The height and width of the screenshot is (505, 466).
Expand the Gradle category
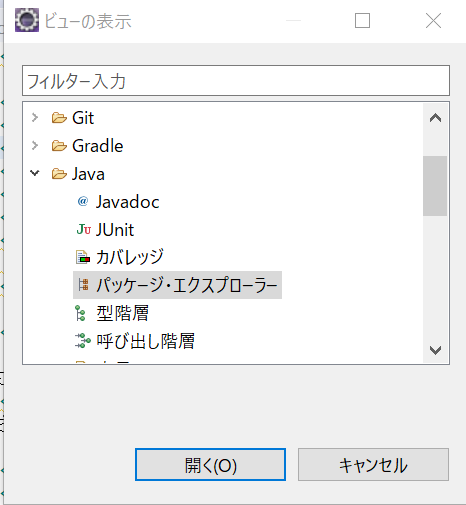pyautogui.click(x=35, y=146)
